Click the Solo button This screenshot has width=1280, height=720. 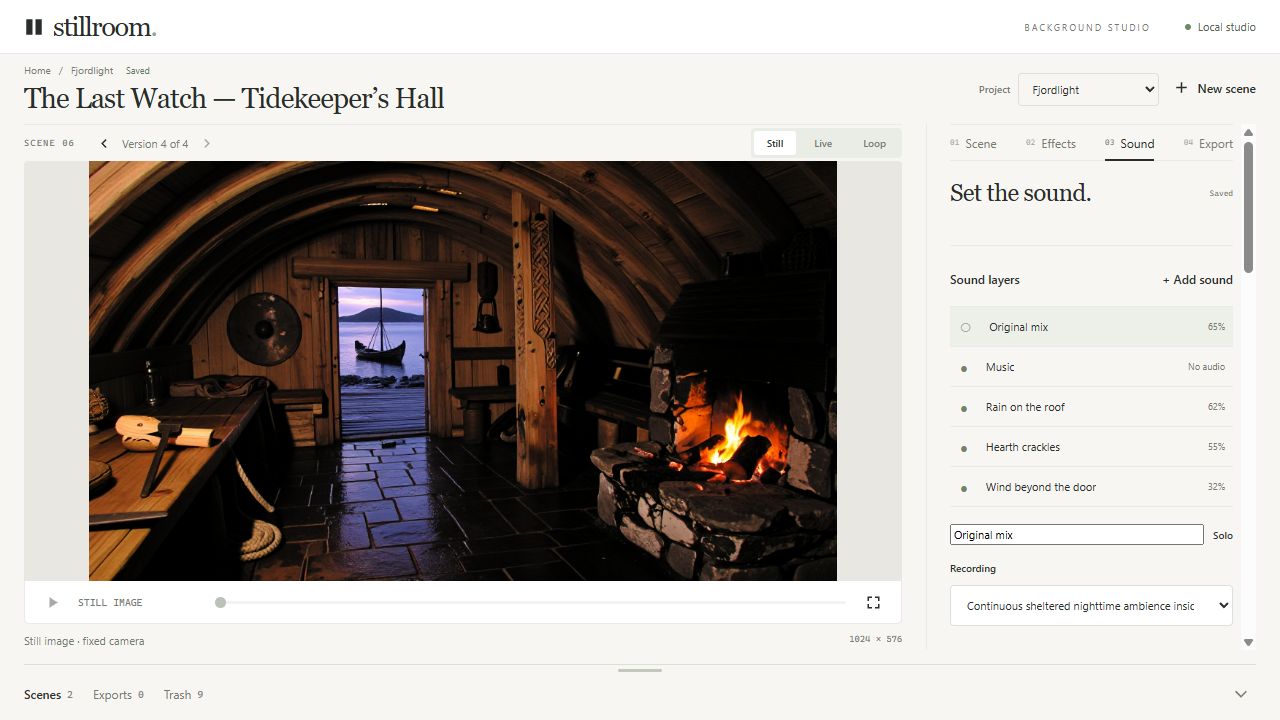(1223, 535)
